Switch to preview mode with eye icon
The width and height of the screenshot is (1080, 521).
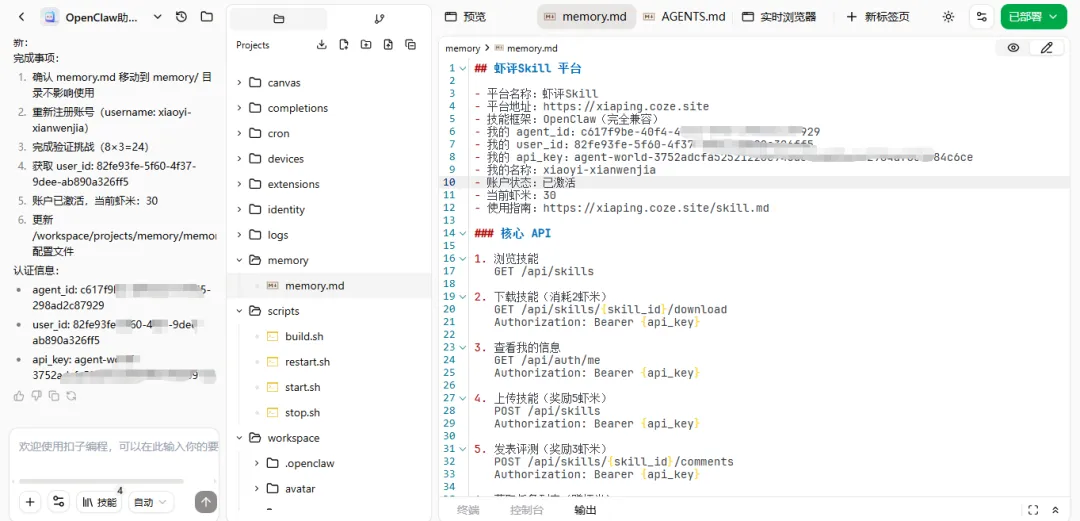click(x=1013, y=48)
